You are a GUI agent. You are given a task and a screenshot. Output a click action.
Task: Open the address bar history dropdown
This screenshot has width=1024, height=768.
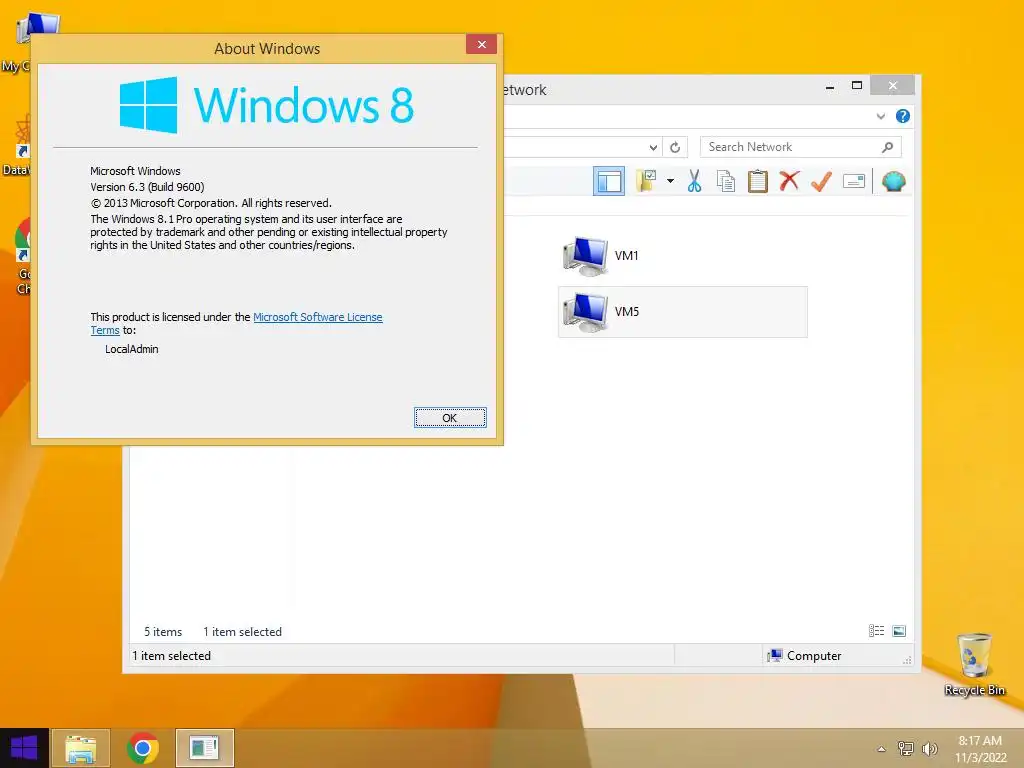[653, 147]
